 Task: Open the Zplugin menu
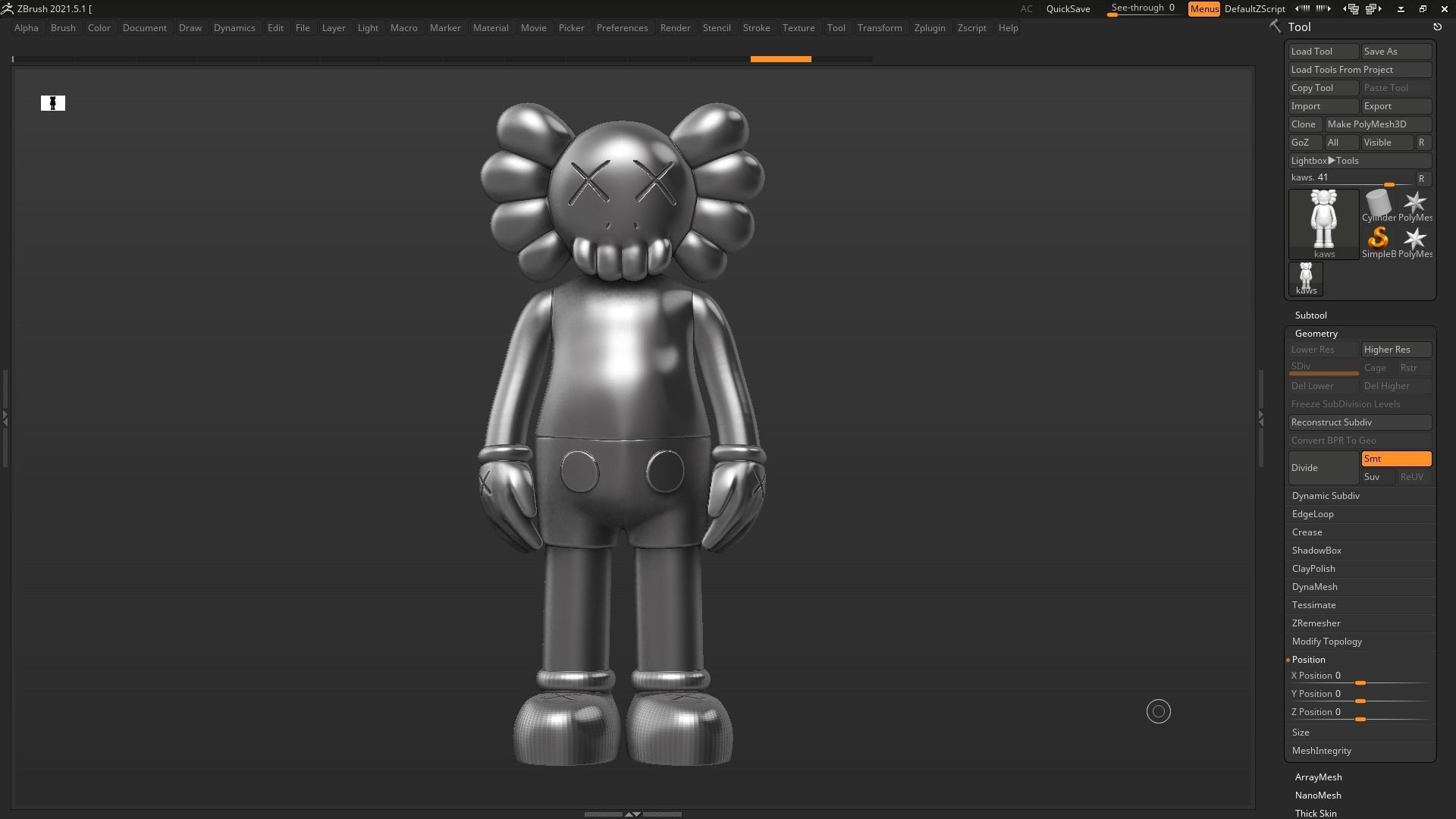click(x=930, y=28)
